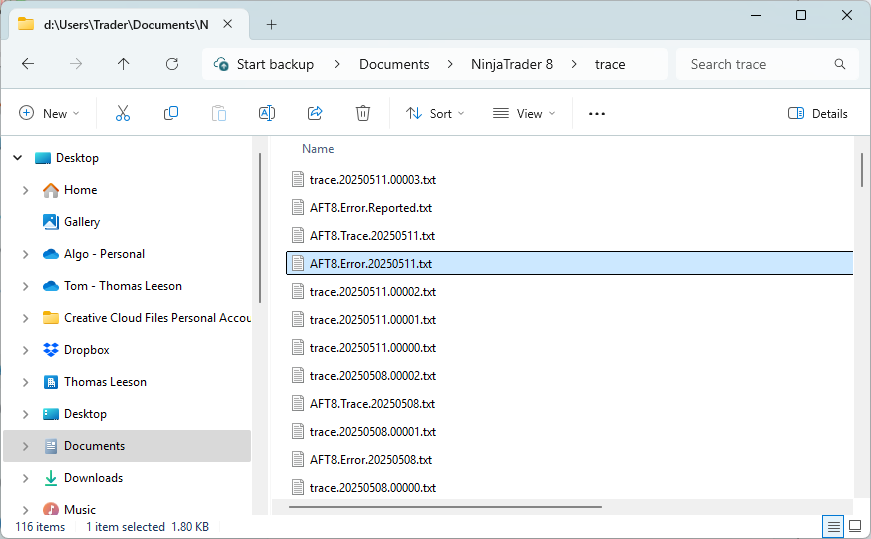Go forward with the right arrow

pyautogui.click(x=76, y=64)
